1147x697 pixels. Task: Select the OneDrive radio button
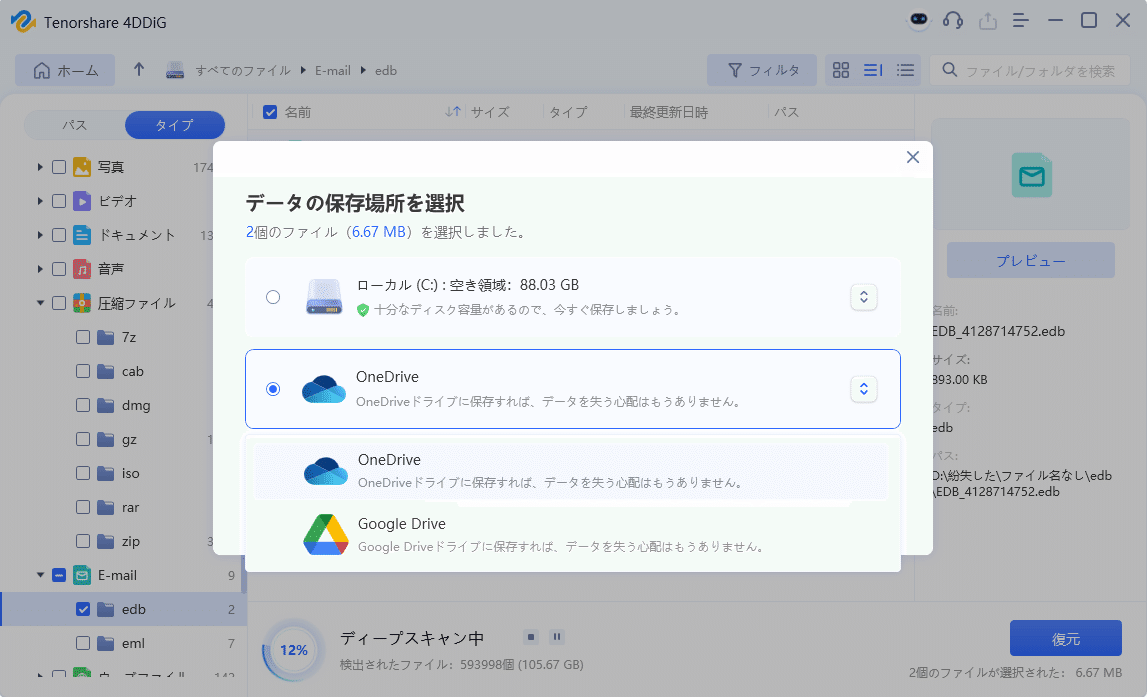click(273, 389)
